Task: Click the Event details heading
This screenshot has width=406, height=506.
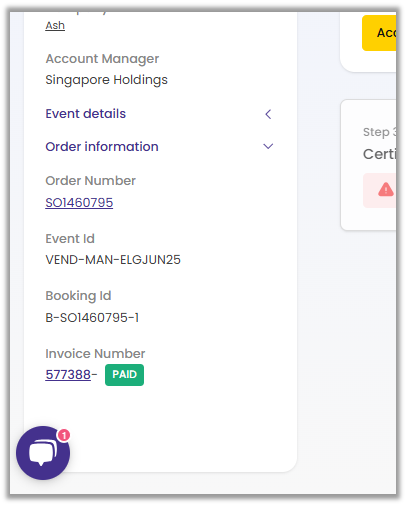Action: pos(86,114)
